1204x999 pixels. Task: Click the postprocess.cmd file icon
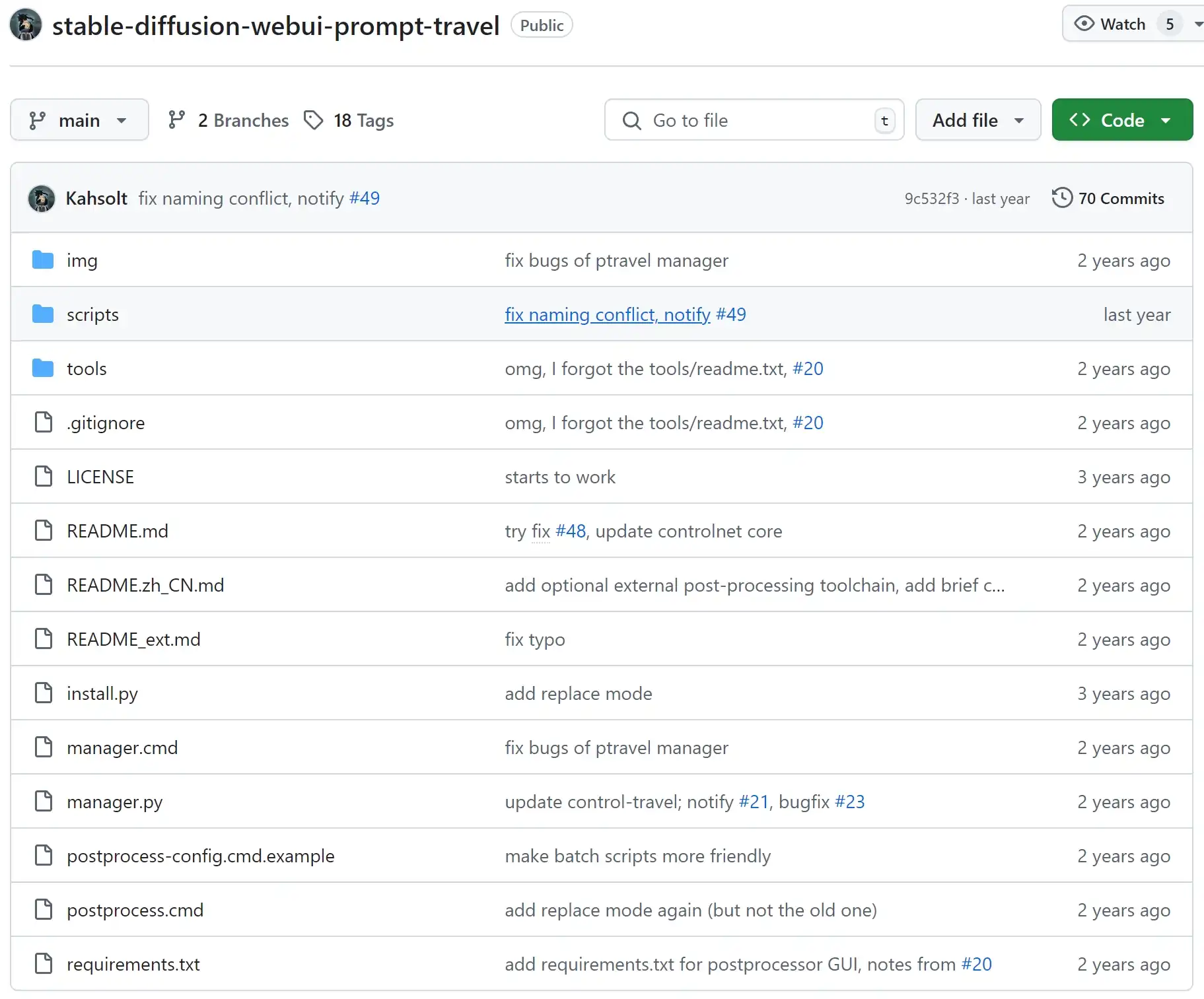(44, 910)
